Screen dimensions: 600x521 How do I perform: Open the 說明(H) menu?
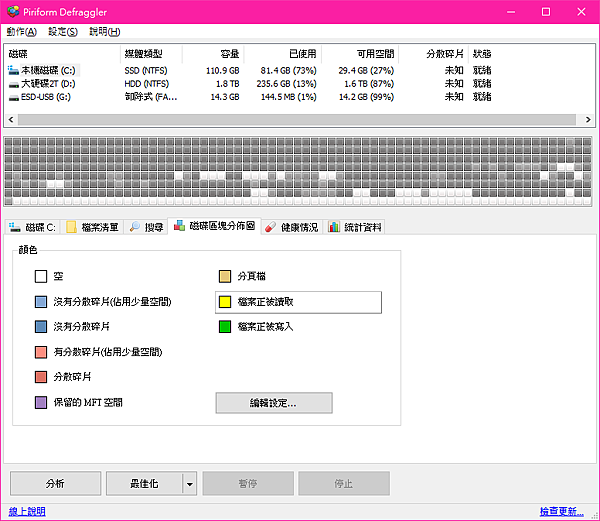click(x=104, y=32)
